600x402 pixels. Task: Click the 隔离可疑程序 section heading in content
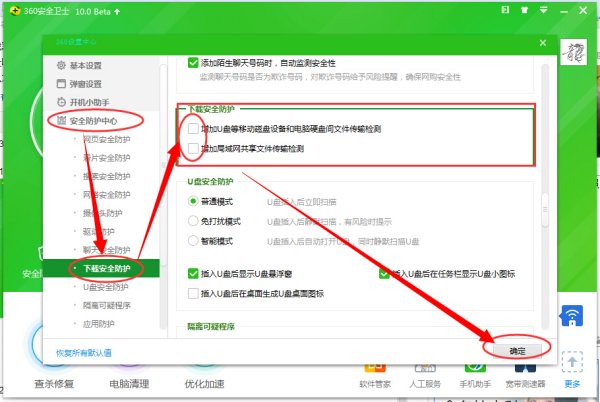[211, 326]
